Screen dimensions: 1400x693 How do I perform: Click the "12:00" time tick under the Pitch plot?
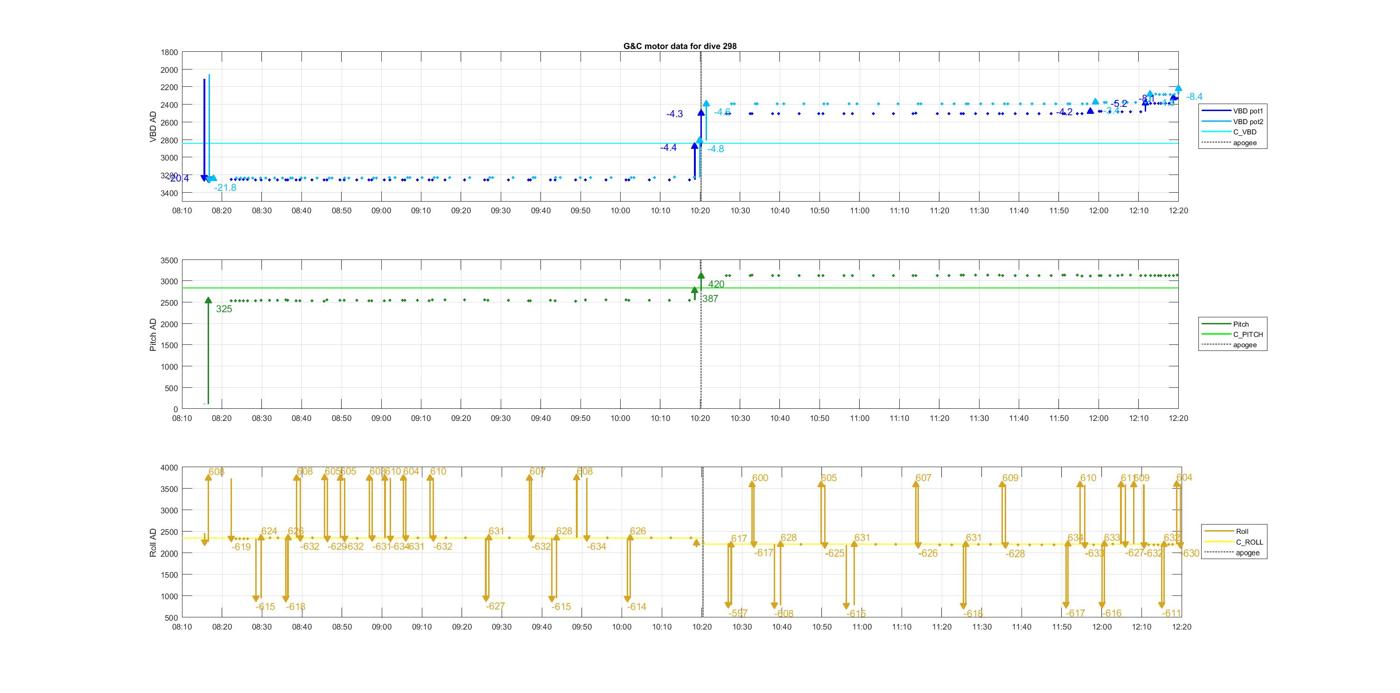pos(1099,419)
